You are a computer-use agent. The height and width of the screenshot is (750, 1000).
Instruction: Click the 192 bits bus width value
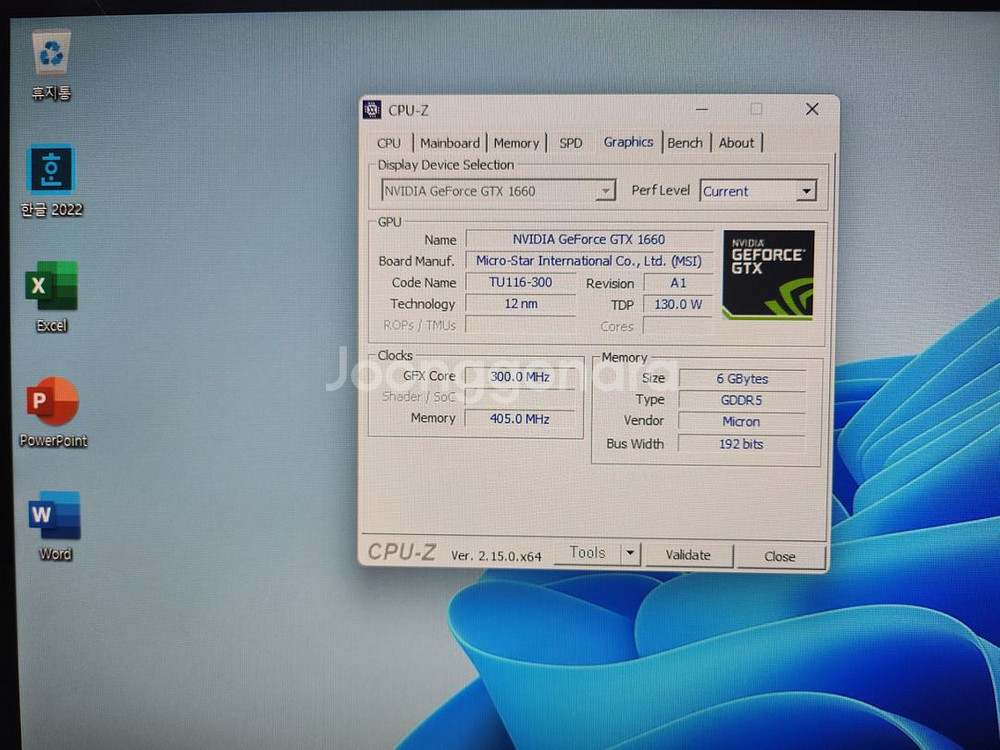tap(742, 444)
